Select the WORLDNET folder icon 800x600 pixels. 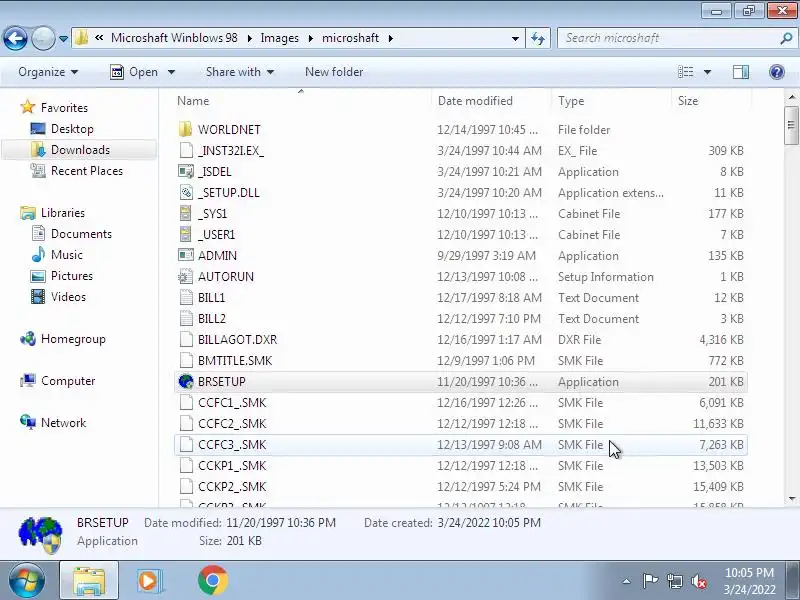point(186,130)
